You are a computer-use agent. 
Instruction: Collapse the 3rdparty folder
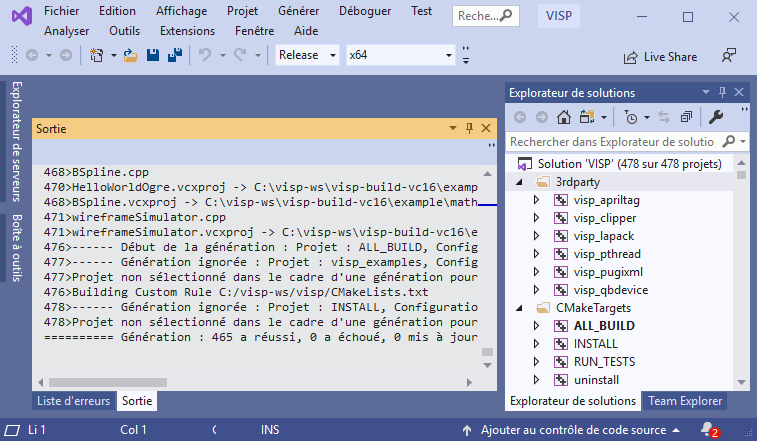click(x=519, y=183)
